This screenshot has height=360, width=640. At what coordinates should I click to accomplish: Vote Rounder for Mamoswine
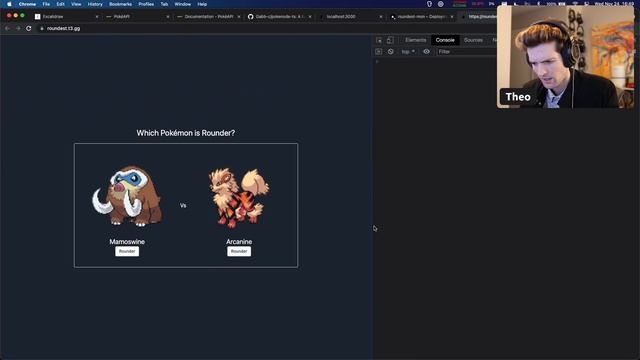127,251
